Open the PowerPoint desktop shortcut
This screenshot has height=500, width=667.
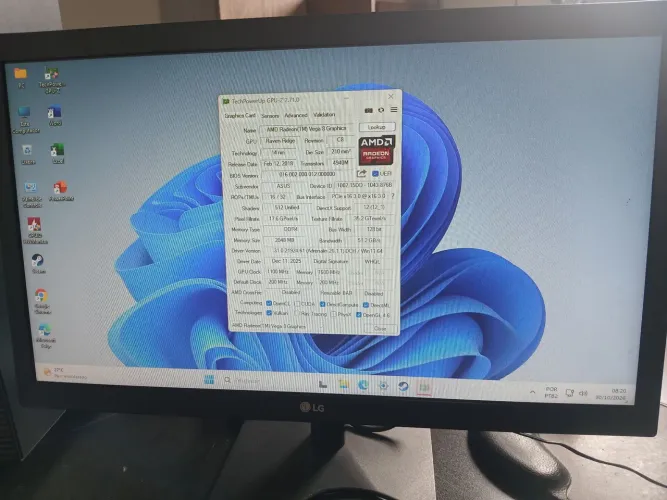(x=61, y=191)
